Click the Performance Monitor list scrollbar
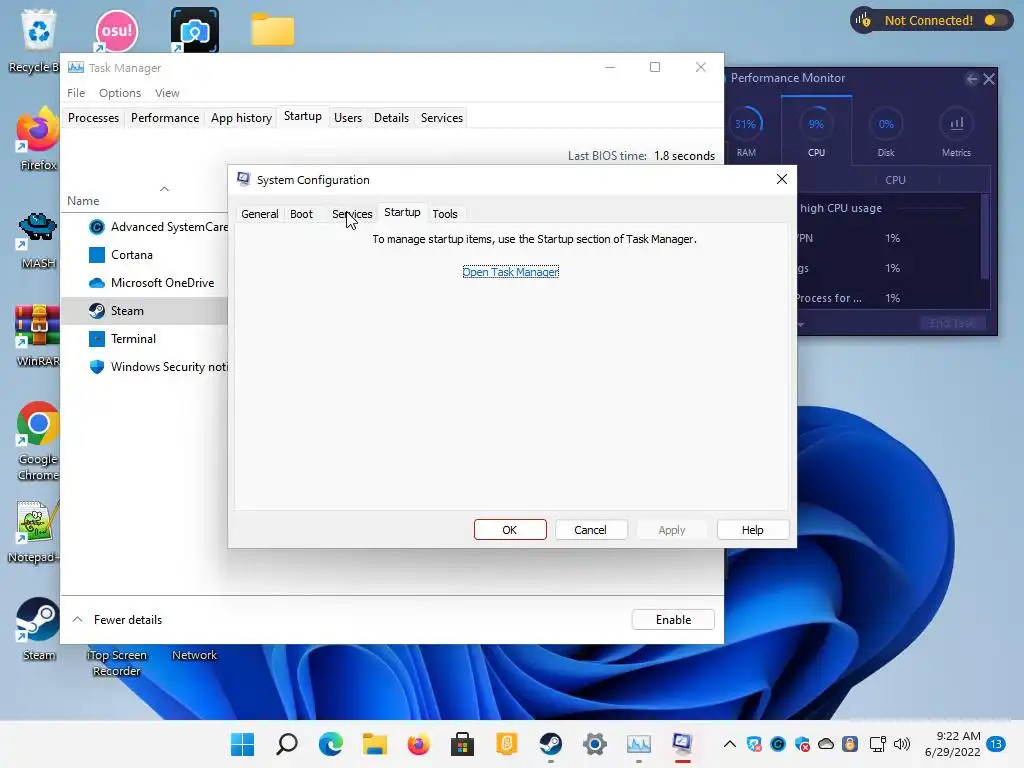This screenshot has width=1024, height=768. click(985, 237)
